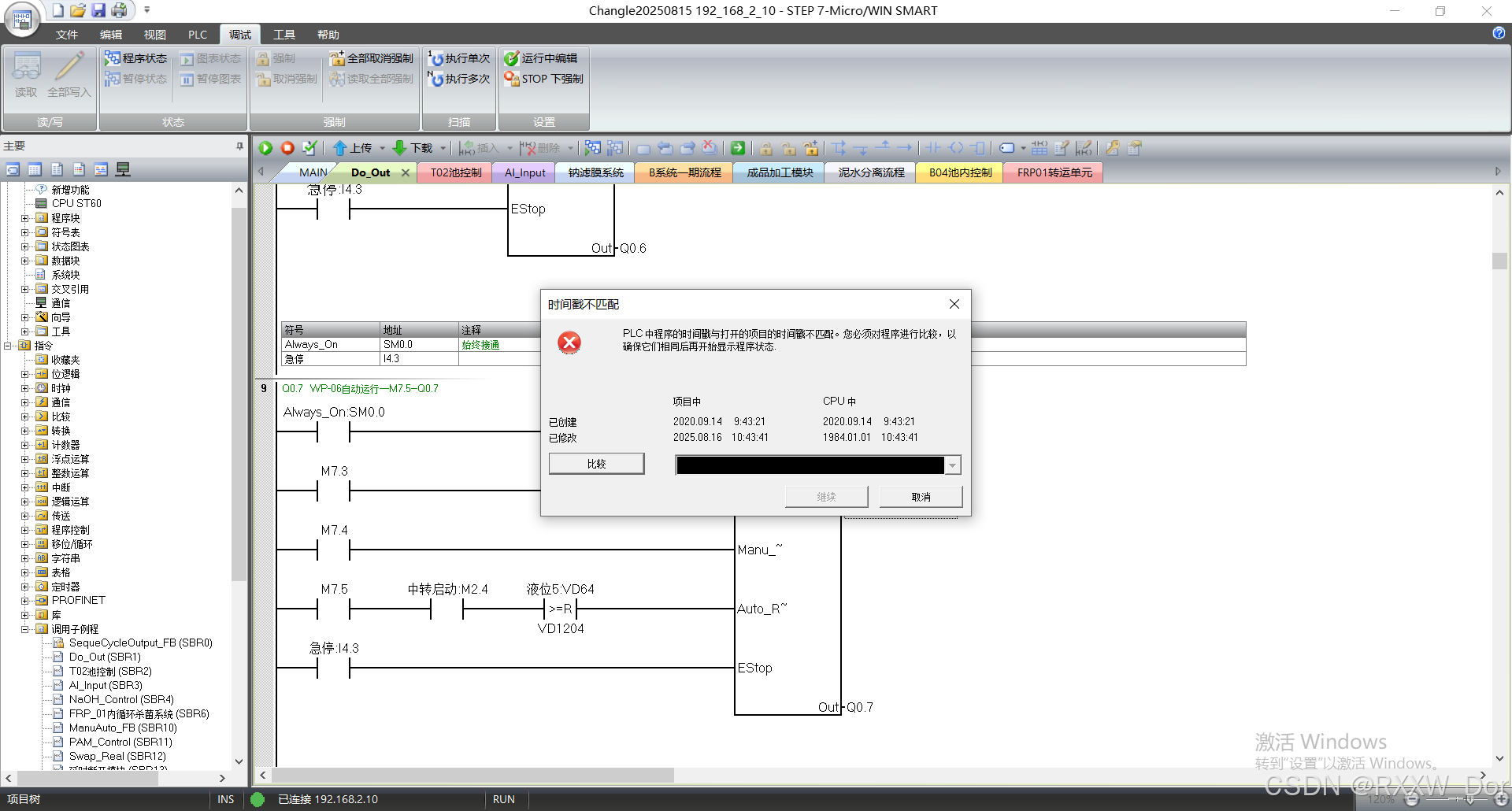Screen dimensions: 1512x811
Task: Select PAM_Control (SBR11) in tree
Action: (x=120, y=742)
